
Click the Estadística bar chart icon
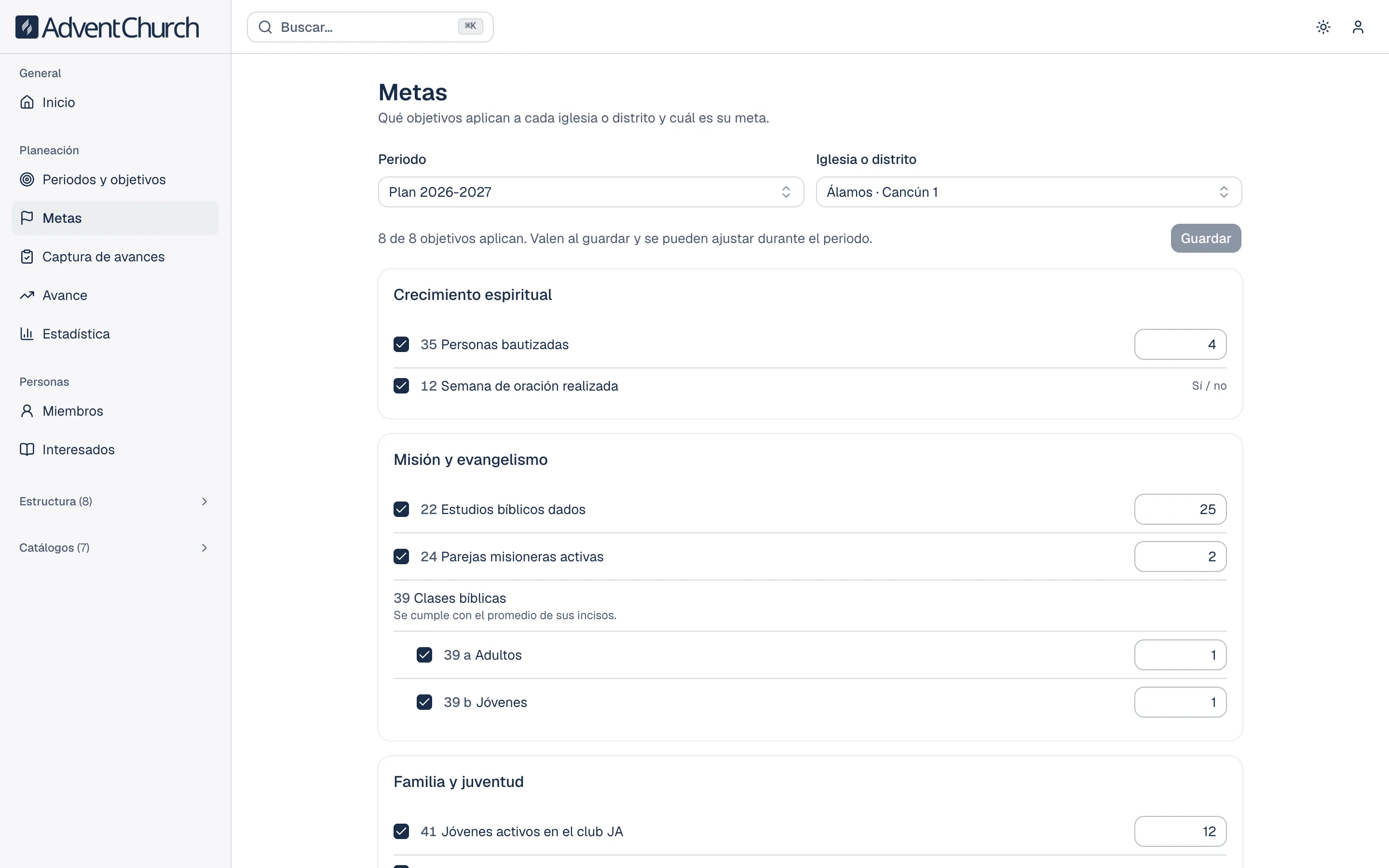coord(27,334)
